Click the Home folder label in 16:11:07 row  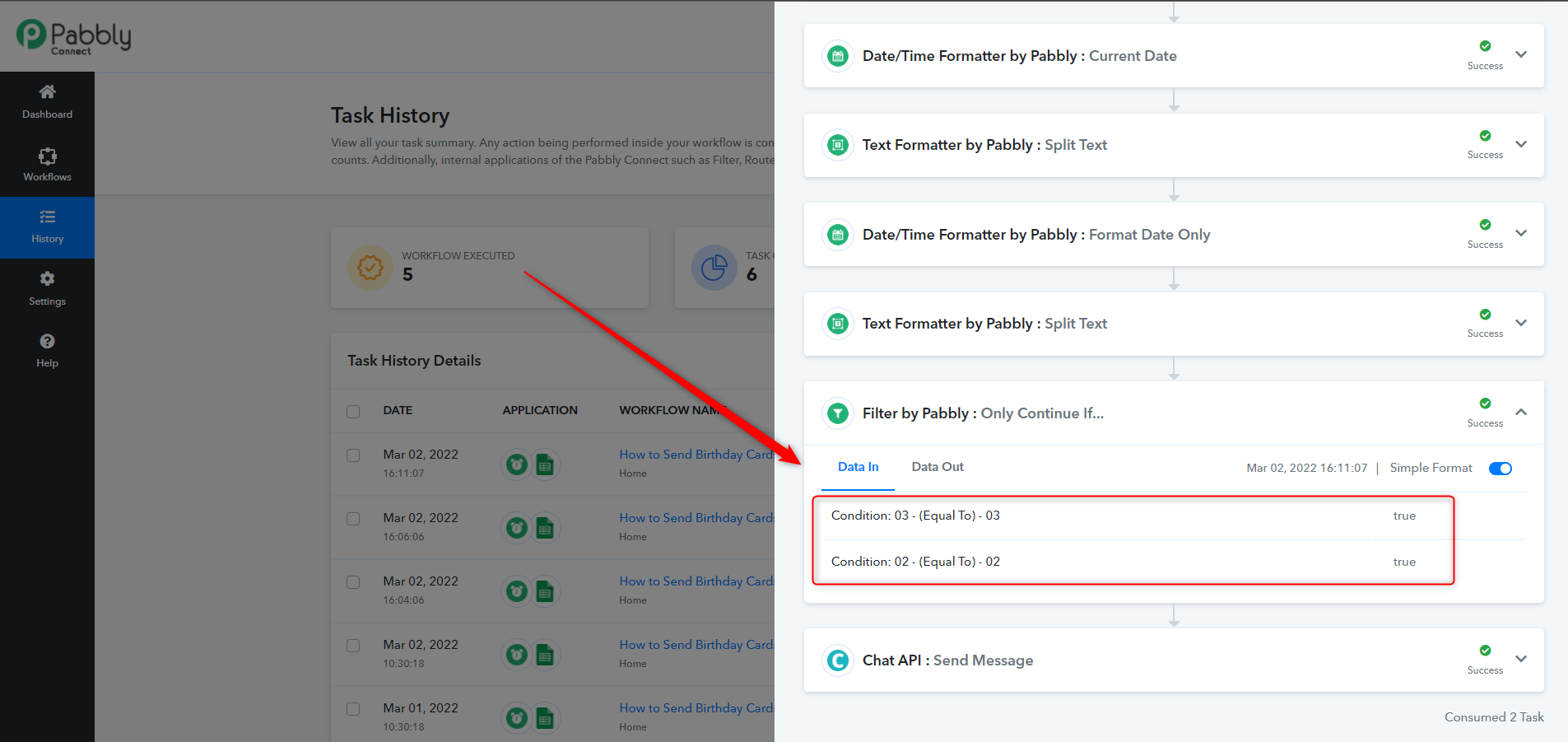click(633, 474)
